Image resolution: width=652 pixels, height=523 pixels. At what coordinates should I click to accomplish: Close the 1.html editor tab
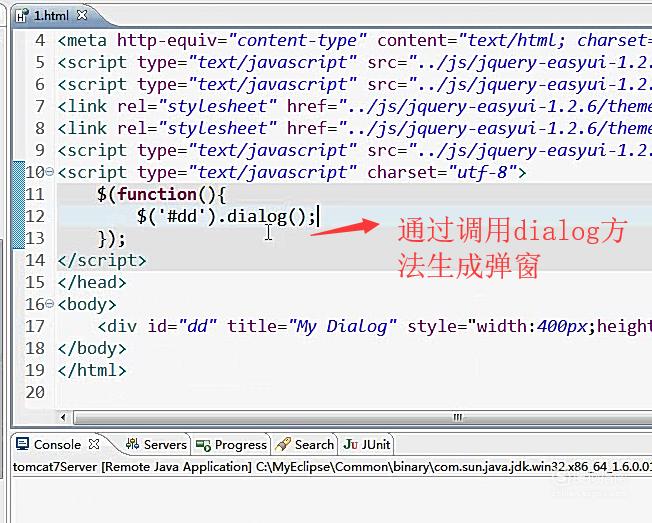pyautogui.click(x=82, y=15)
